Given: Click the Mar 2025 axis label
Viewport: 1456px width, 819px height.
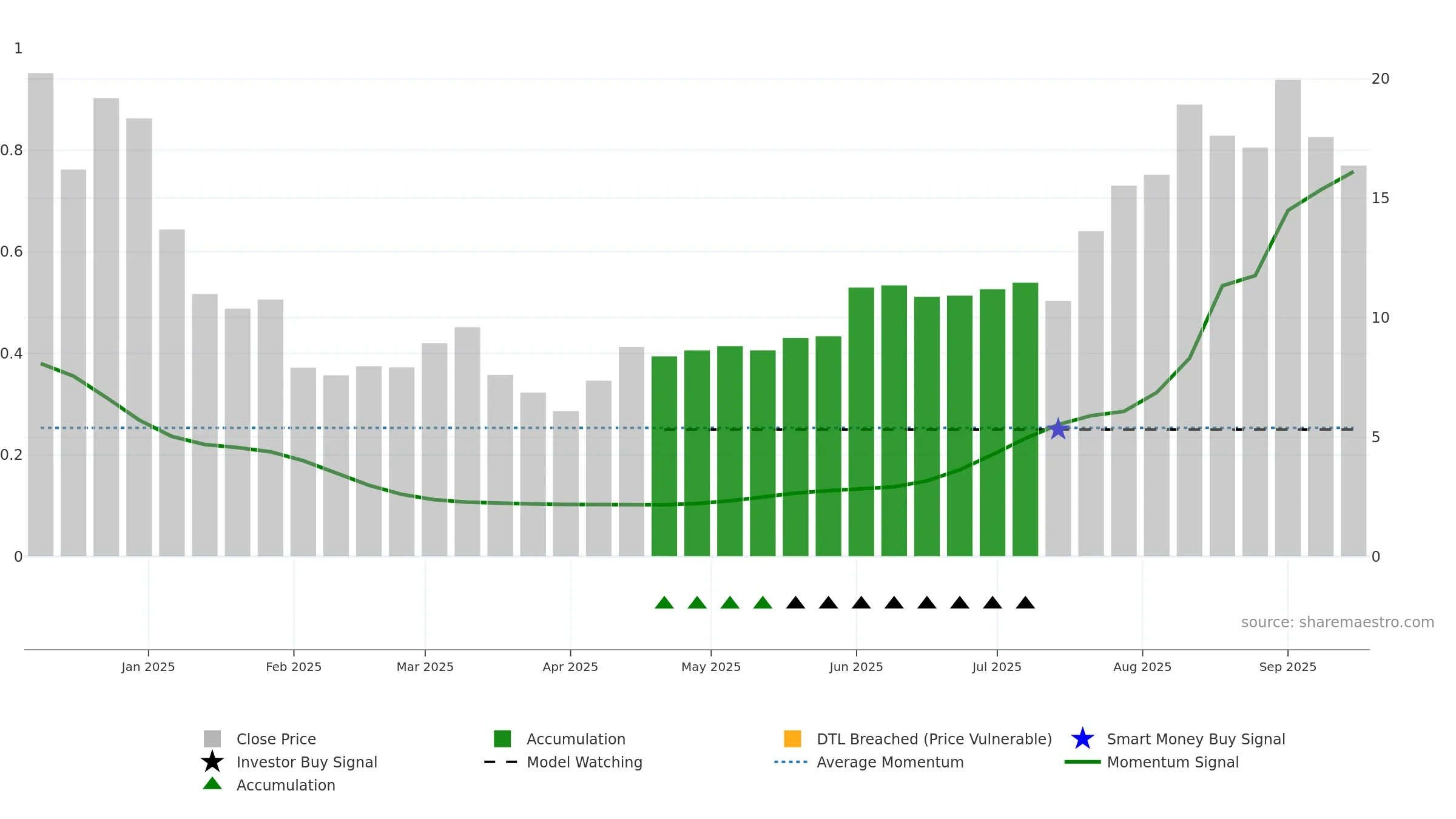Looking at the screenshot, I should [x=425, y=667].
